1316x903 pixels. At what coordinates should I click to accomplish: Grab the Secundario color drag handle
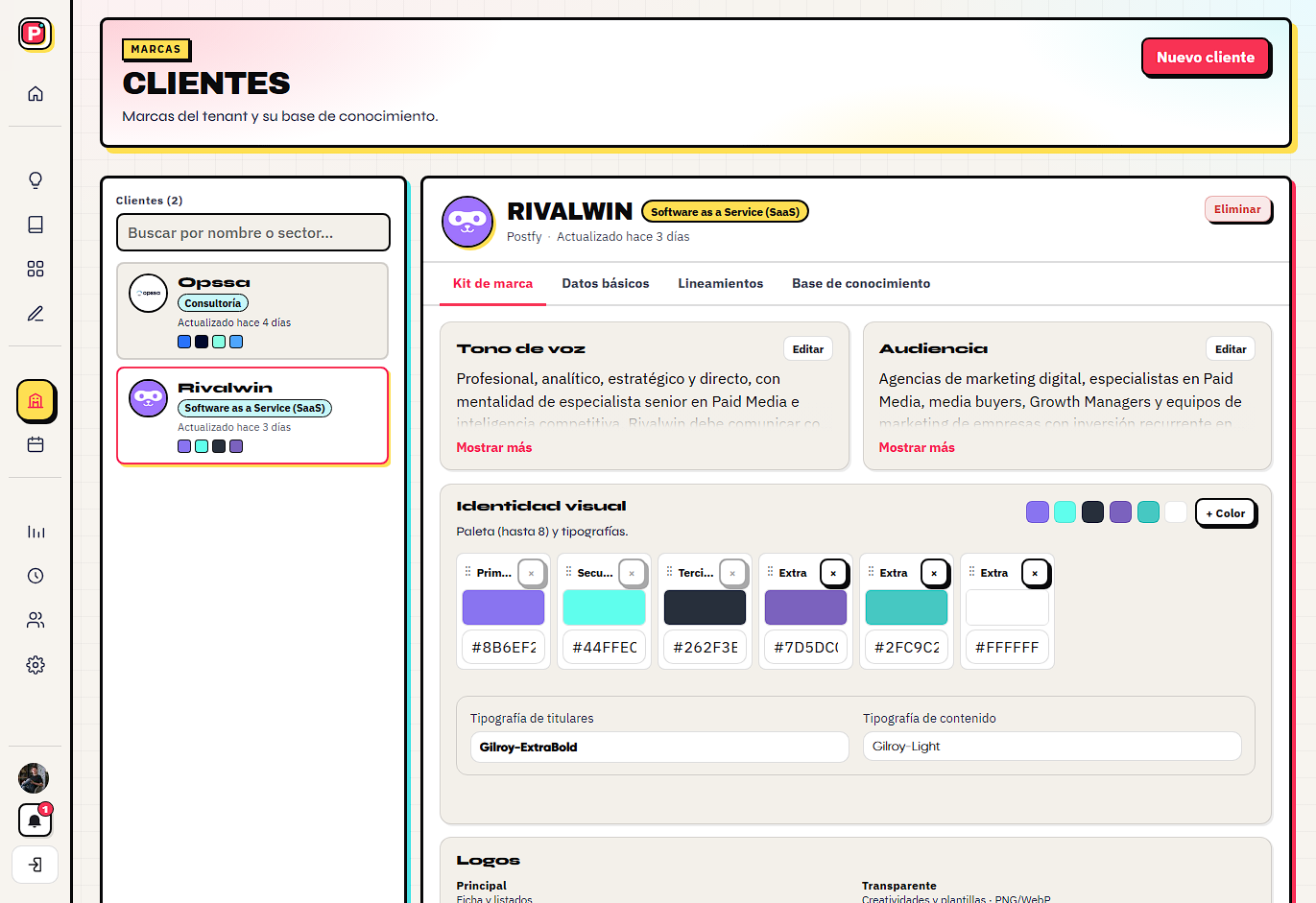tap(569, 572)
